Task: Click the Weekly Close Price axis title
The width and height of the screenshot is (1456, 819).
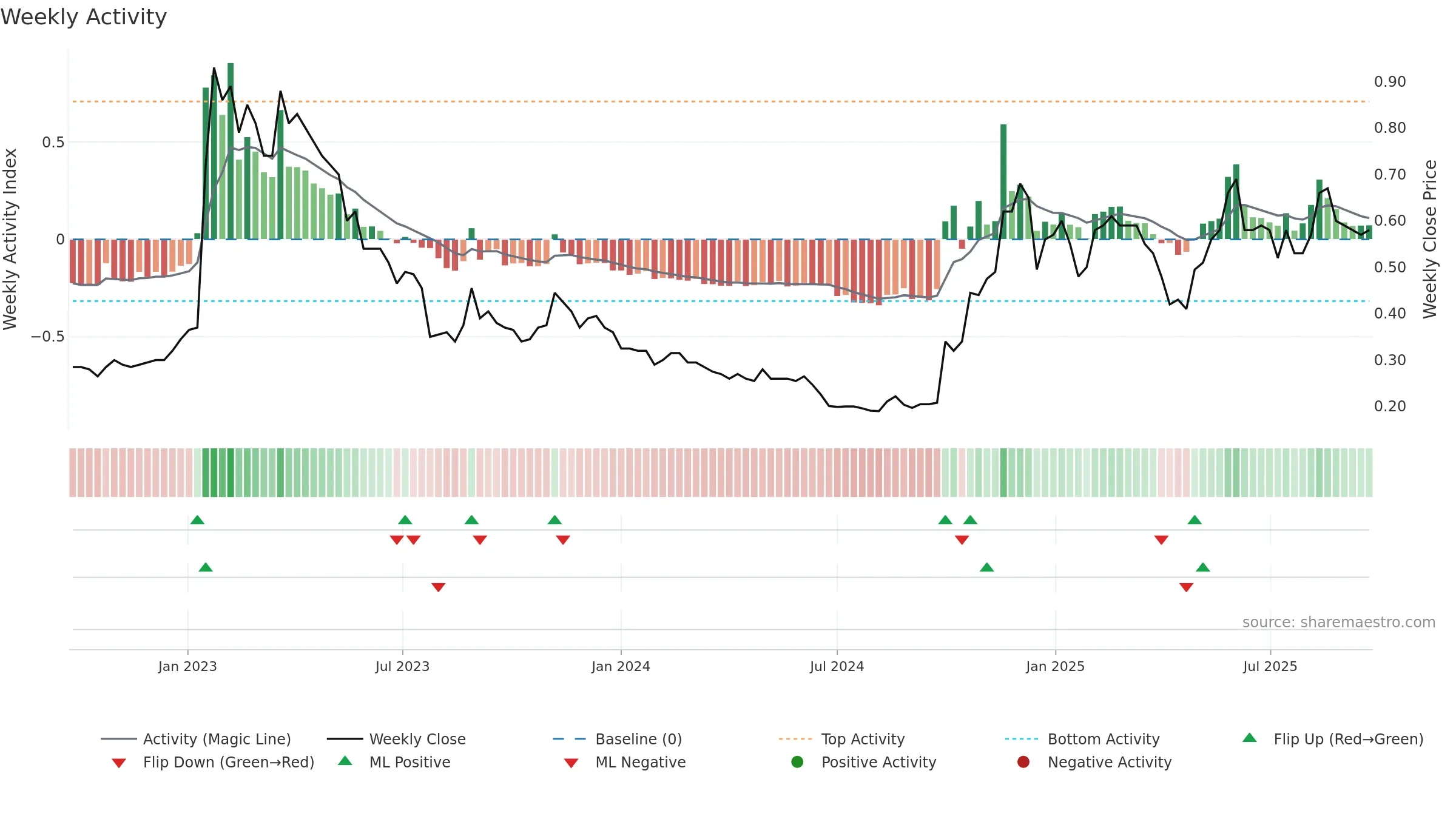Action: pos(1430,239)
